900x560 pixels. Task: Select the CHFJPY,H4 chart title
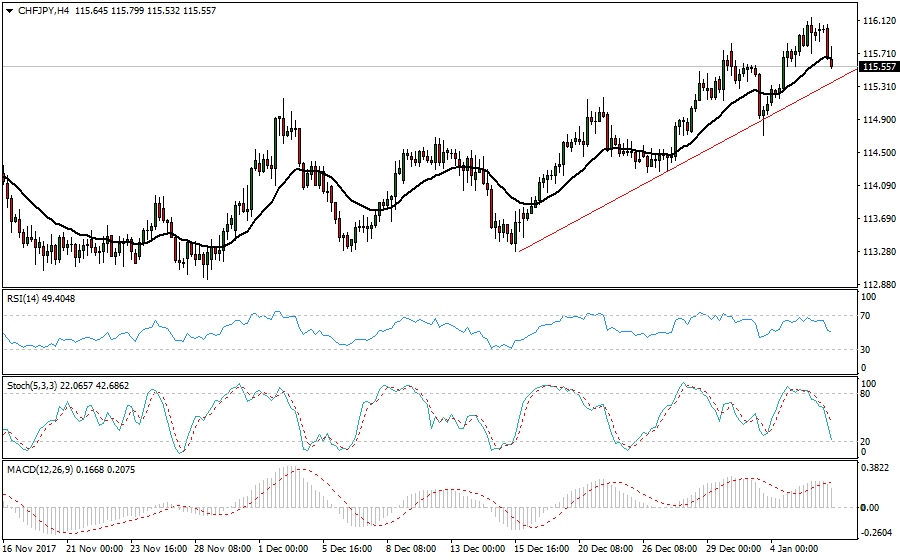43,10
